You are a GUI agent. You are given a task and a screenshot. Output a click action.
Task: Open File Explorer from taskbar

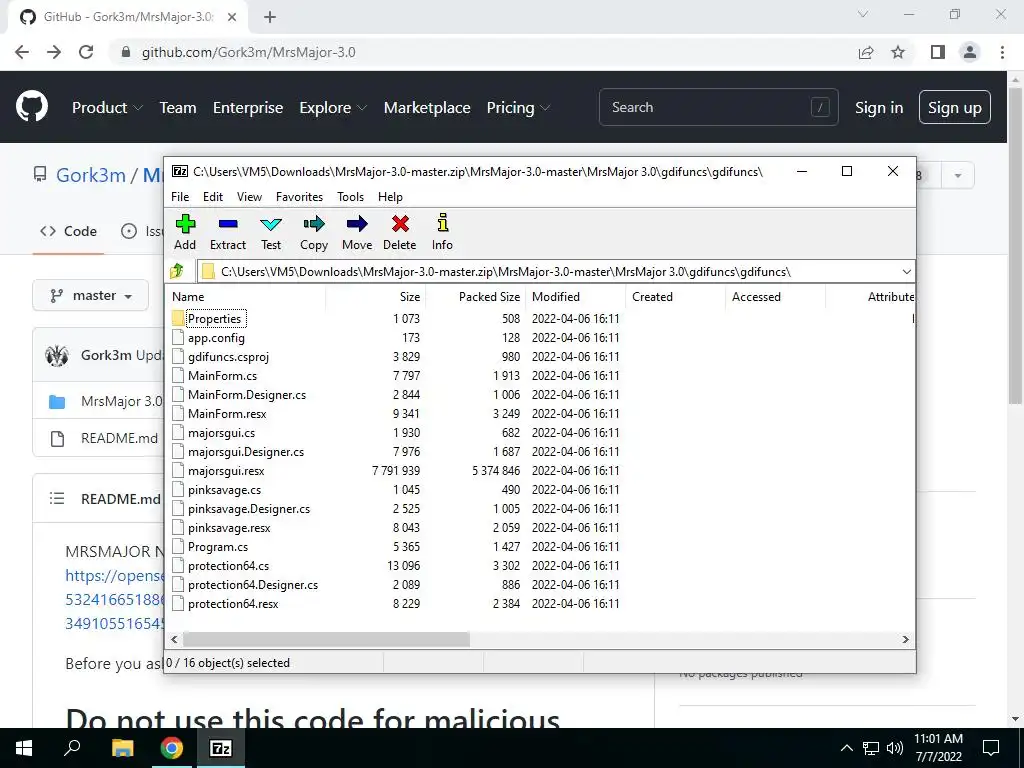[122, 748]
